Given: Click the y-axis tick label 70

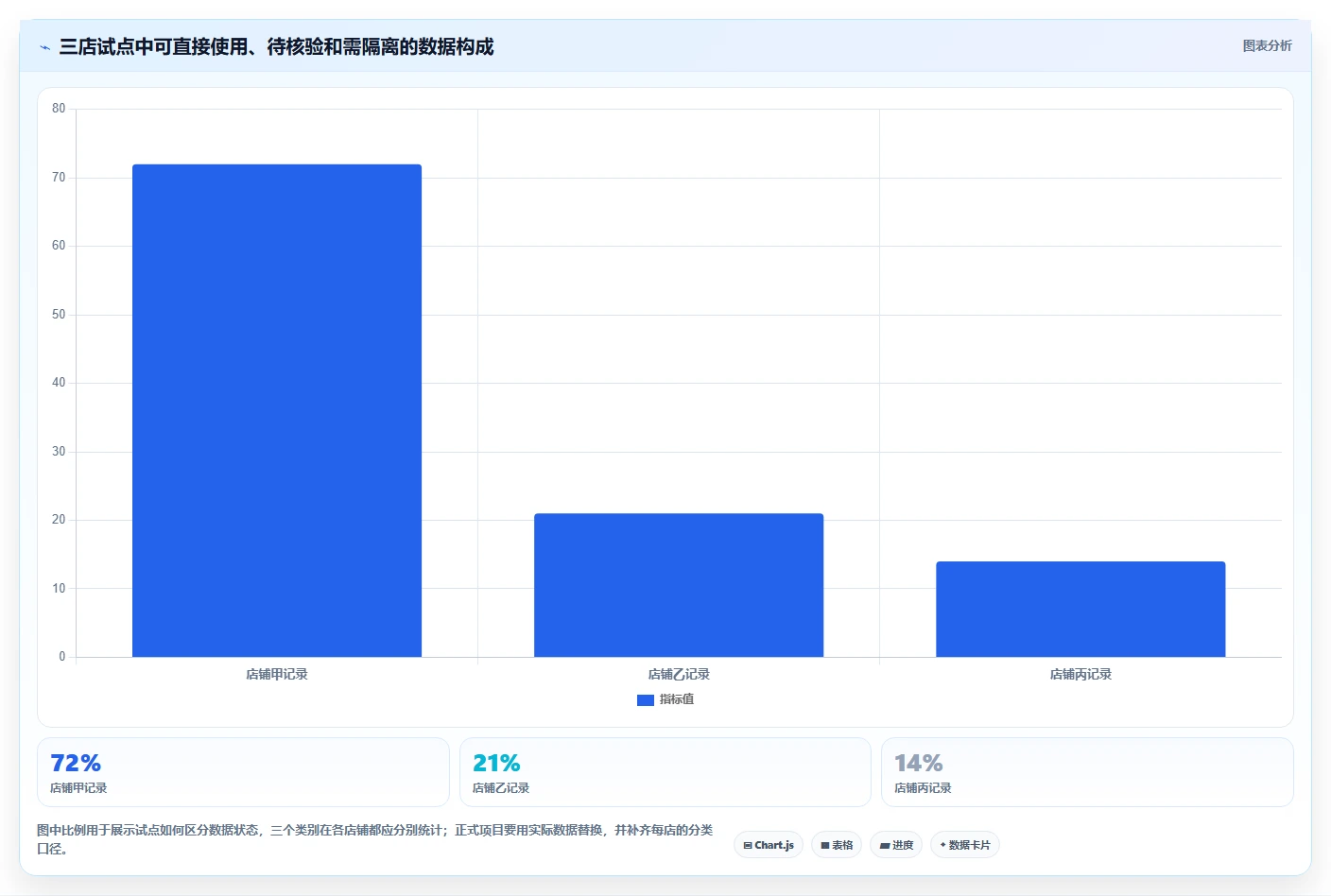Looking at the screenshot, I should tap(59, 178).
